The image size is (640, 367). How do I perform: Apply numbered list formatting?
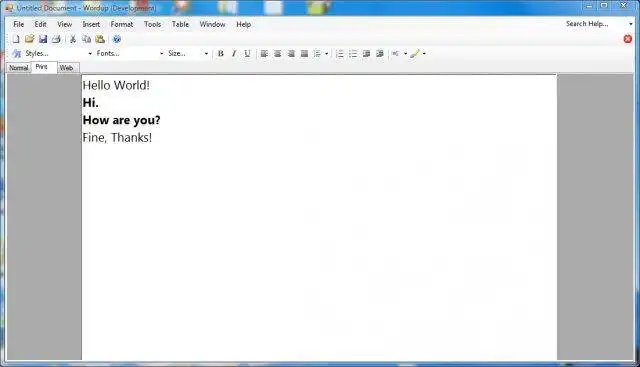(340, 53)
